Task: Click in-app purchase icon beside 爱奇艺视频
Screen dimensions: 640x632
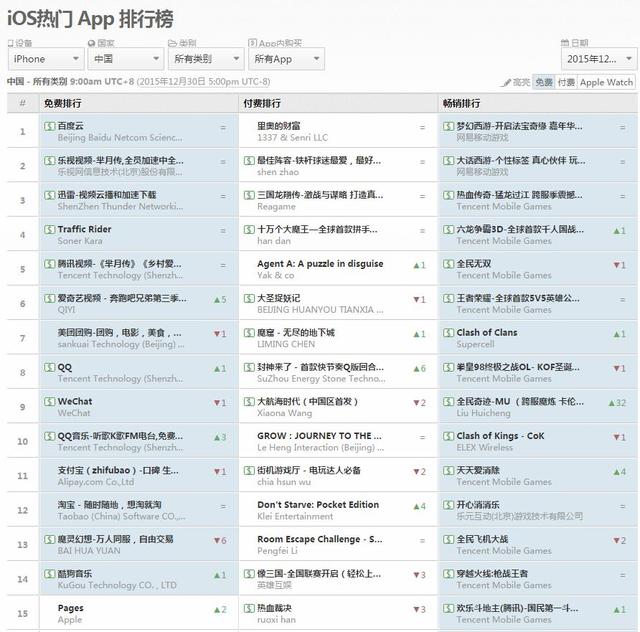Action: click(49, 298)
